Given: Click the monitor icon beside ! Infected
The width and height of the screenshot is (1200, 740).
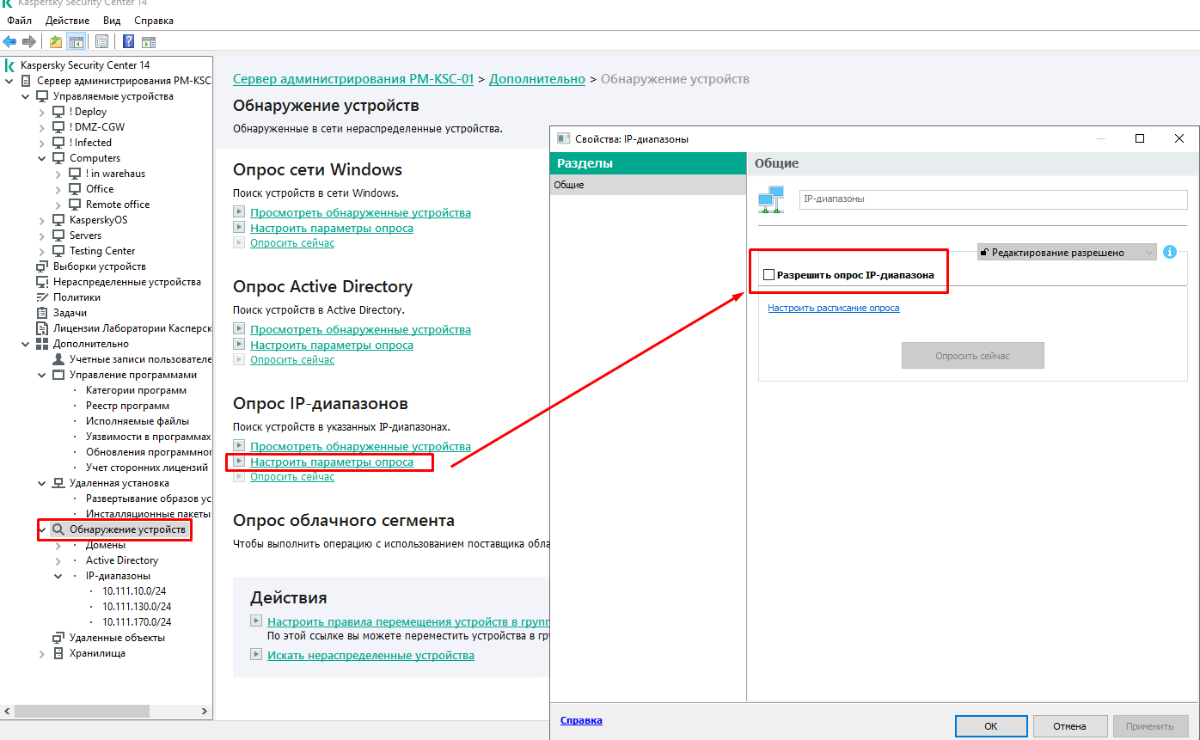Looking at the screenshot, I should pos(58,143).
